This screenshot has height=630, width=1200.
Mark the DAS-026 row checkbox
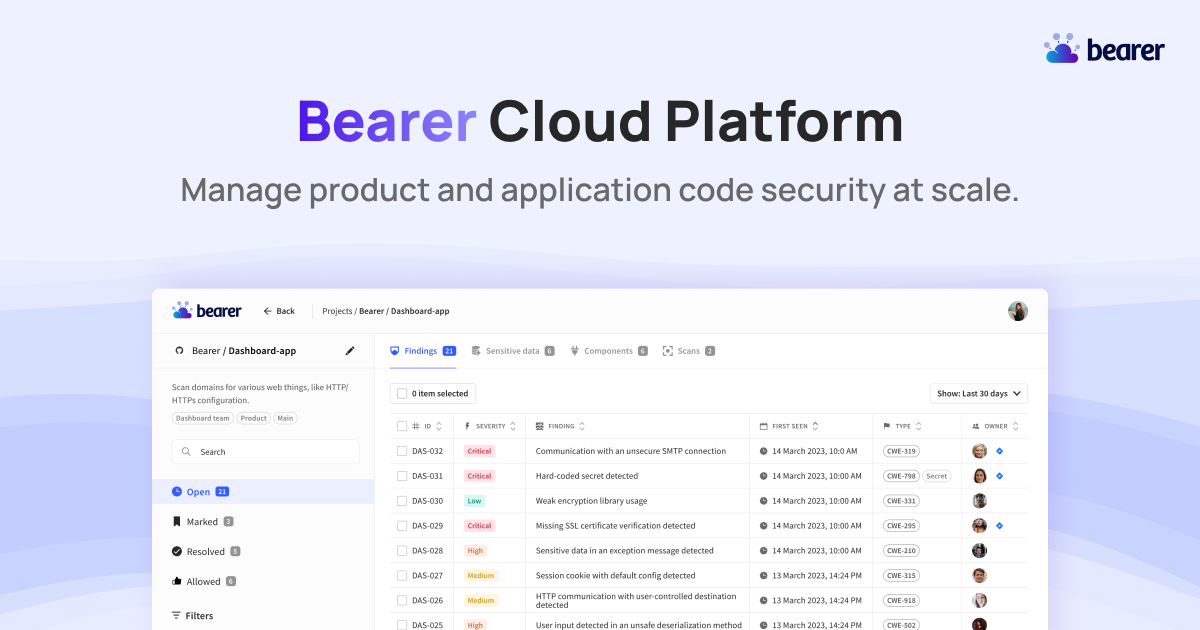[x=402, y=600]
